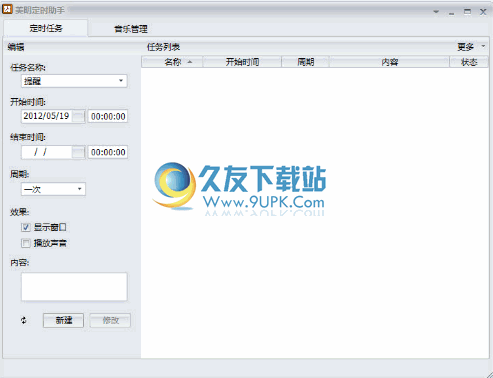This screenshot has width=493, height=378.
Task: Click the start time field 00:00:00
Action: point(108,116)
